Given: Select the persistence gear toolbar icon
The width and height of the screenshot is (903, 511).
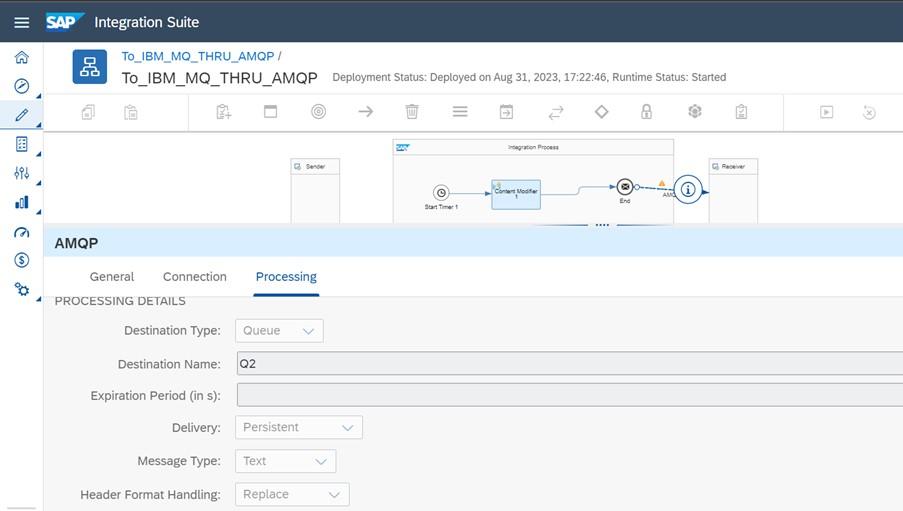Looking at the screenshot, I should coord(695,111).
